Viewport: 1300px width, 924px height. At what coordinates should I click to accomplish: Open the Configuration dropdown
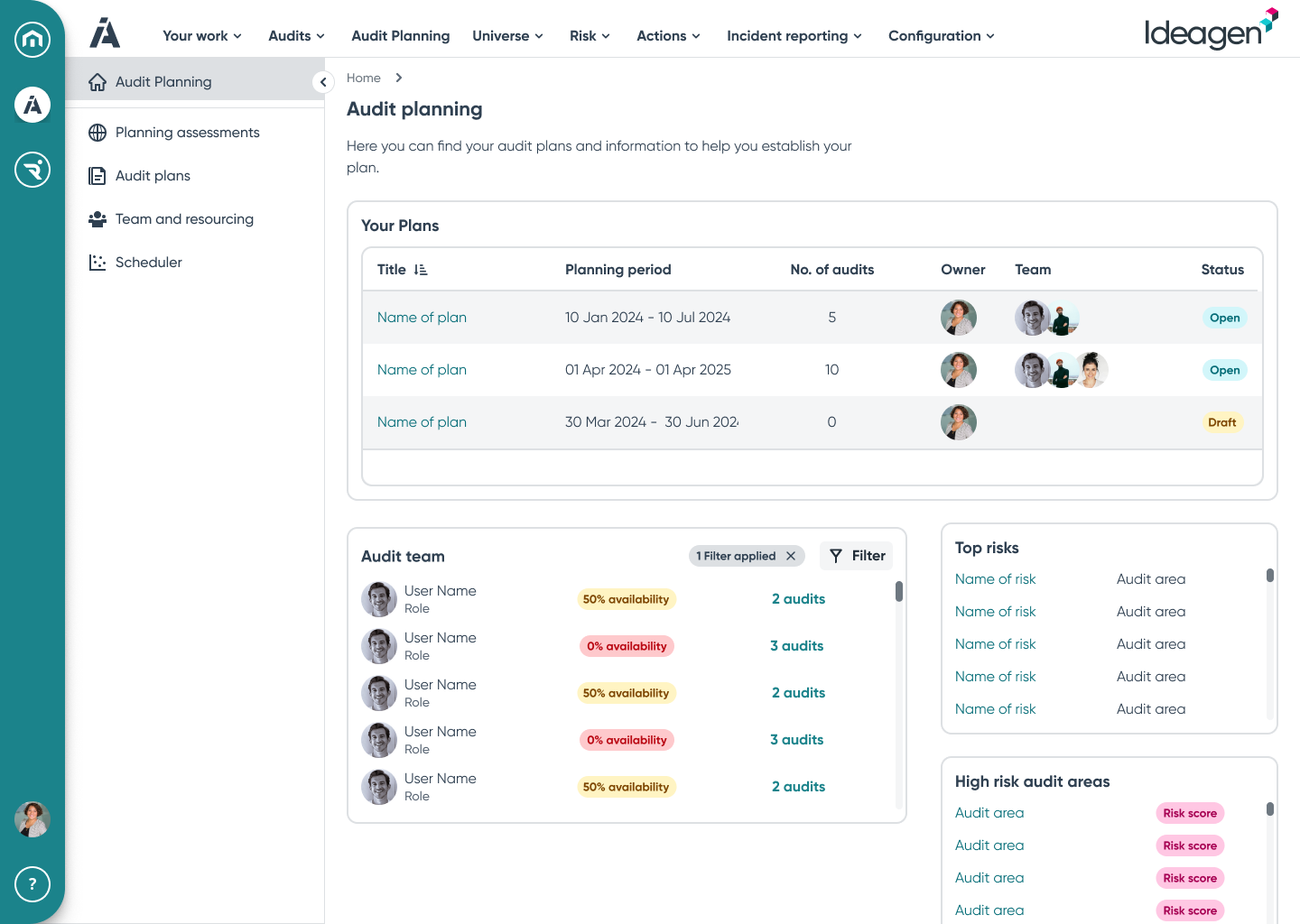pos(942,36)
